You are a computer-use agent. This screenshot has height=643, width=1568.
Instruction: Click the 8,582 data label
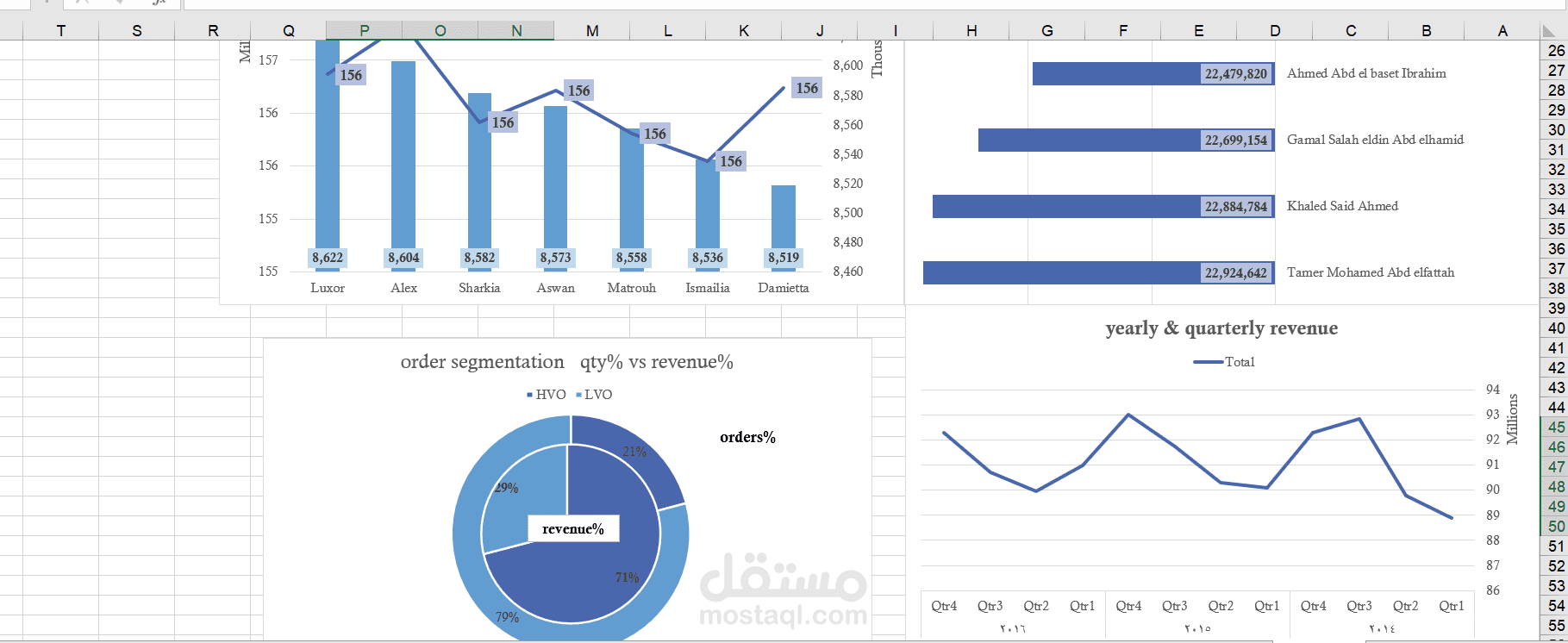point(479,258)
